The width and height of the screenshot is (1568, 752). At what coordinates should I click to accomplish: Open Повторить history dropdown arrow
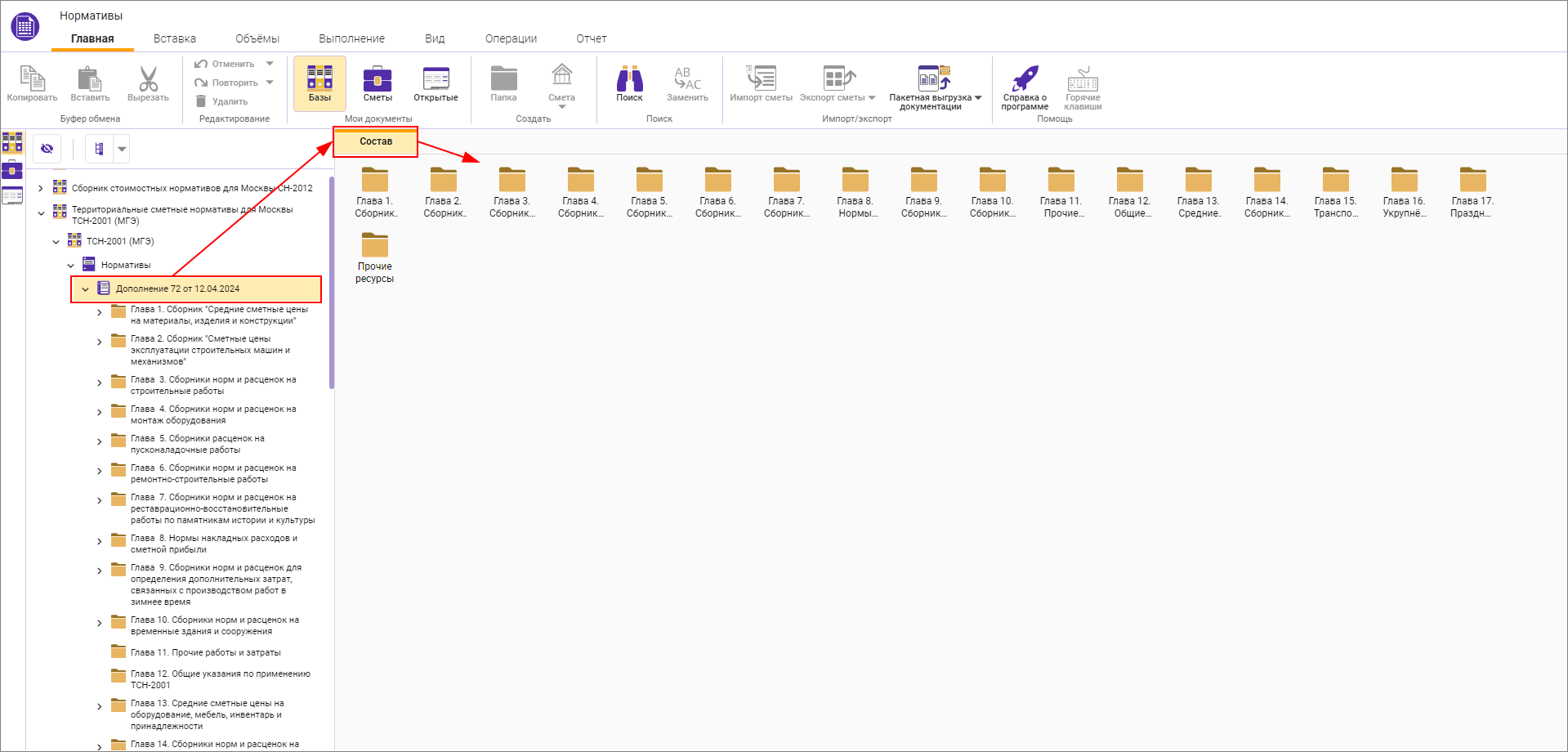tap(270, 83)
